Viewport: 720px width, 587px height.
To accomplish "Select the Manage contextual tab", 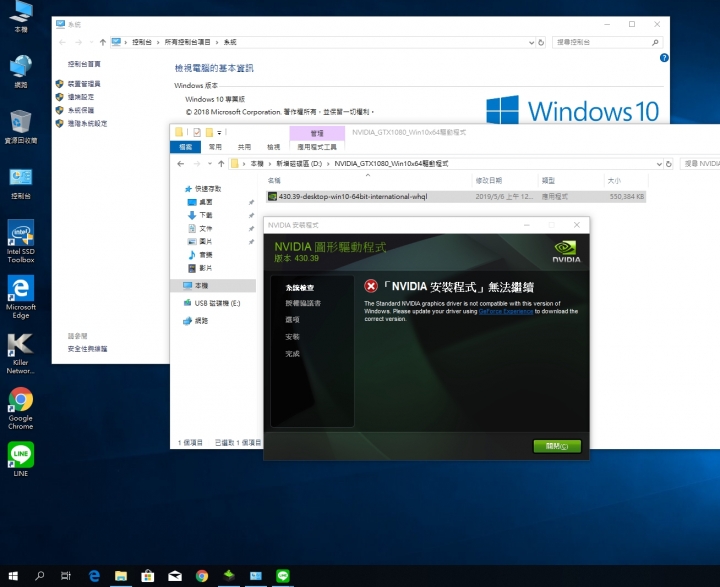I will (x=317, y=133).
